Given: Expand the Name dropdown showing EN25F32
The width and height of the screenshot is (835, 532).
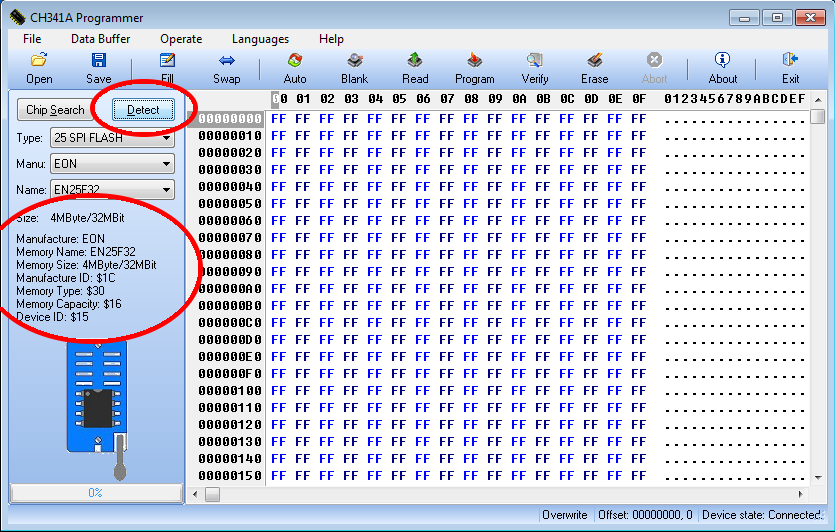Looking at the screenshot, I should [x=167, y=190].
